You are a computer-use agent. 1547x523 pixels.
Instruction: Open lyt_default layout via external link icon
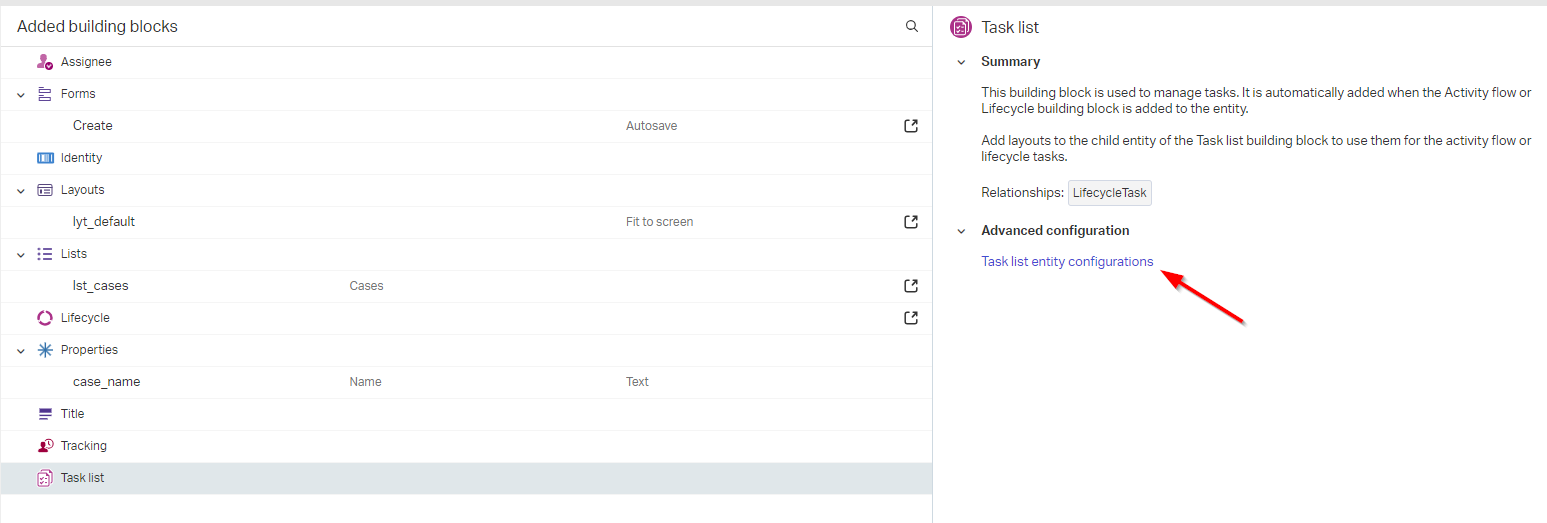tap(910, 222)
